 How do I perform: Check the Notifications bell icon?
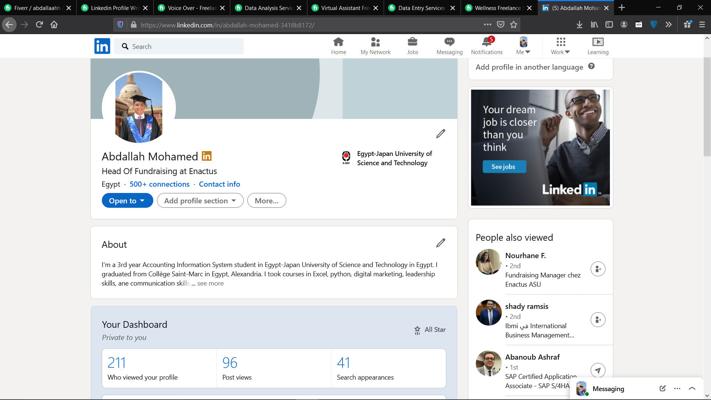(487, 45)
